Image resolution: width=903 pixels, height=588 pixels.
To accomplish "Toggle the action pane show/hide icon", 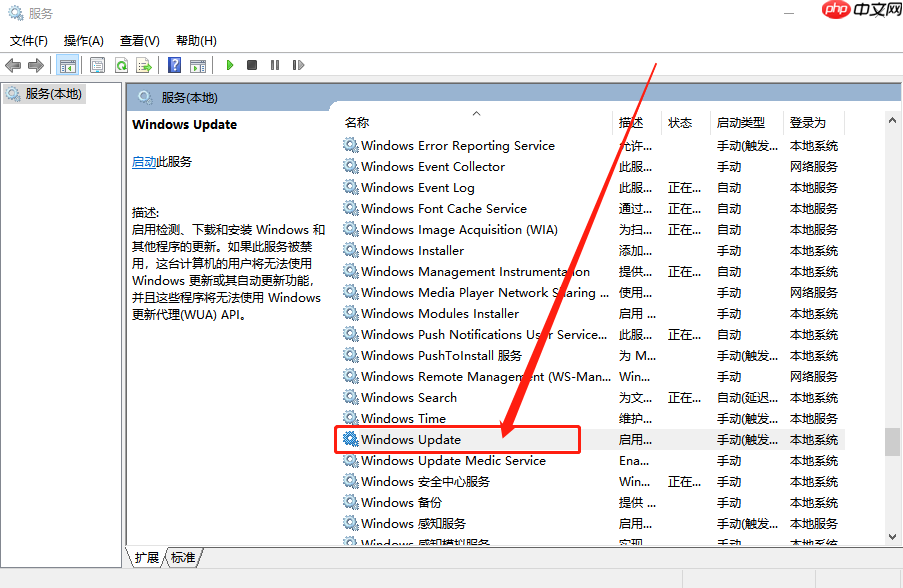I will click(197, 64).
